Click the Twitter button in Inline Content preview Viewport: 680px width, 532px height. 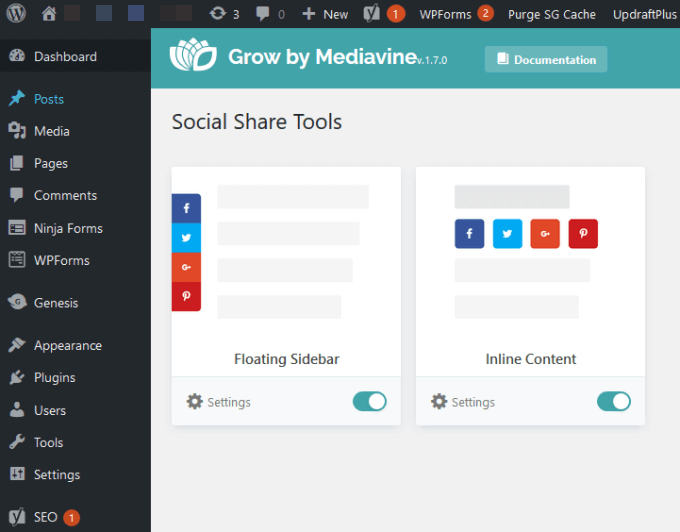pos(507,234)
